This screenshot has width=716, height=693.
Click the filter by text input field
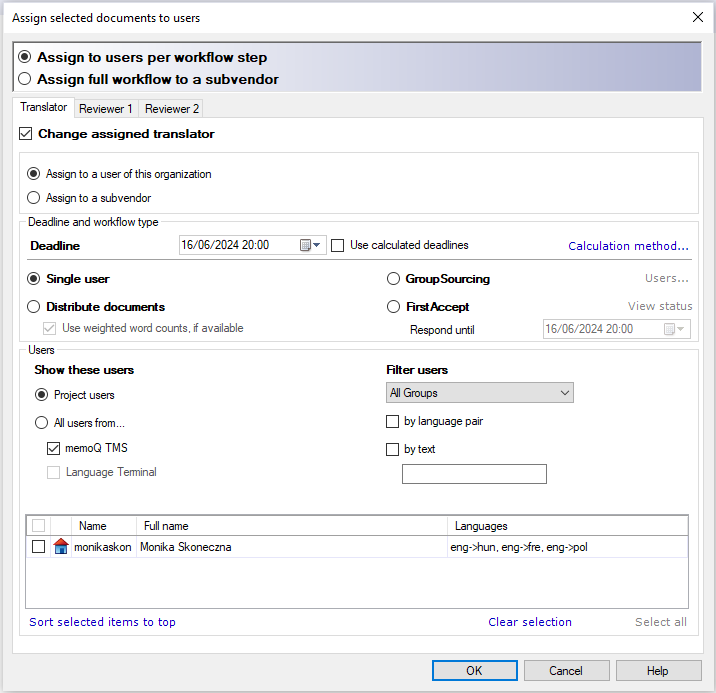[474, 474]
